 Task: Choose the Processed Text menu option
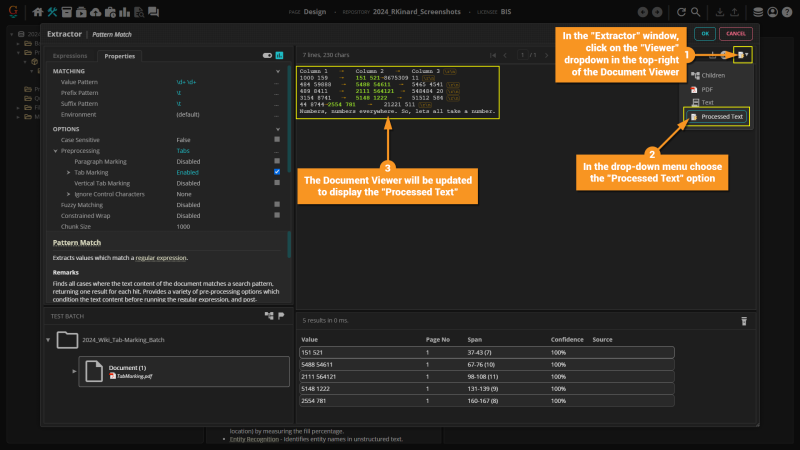pos(721,117)
